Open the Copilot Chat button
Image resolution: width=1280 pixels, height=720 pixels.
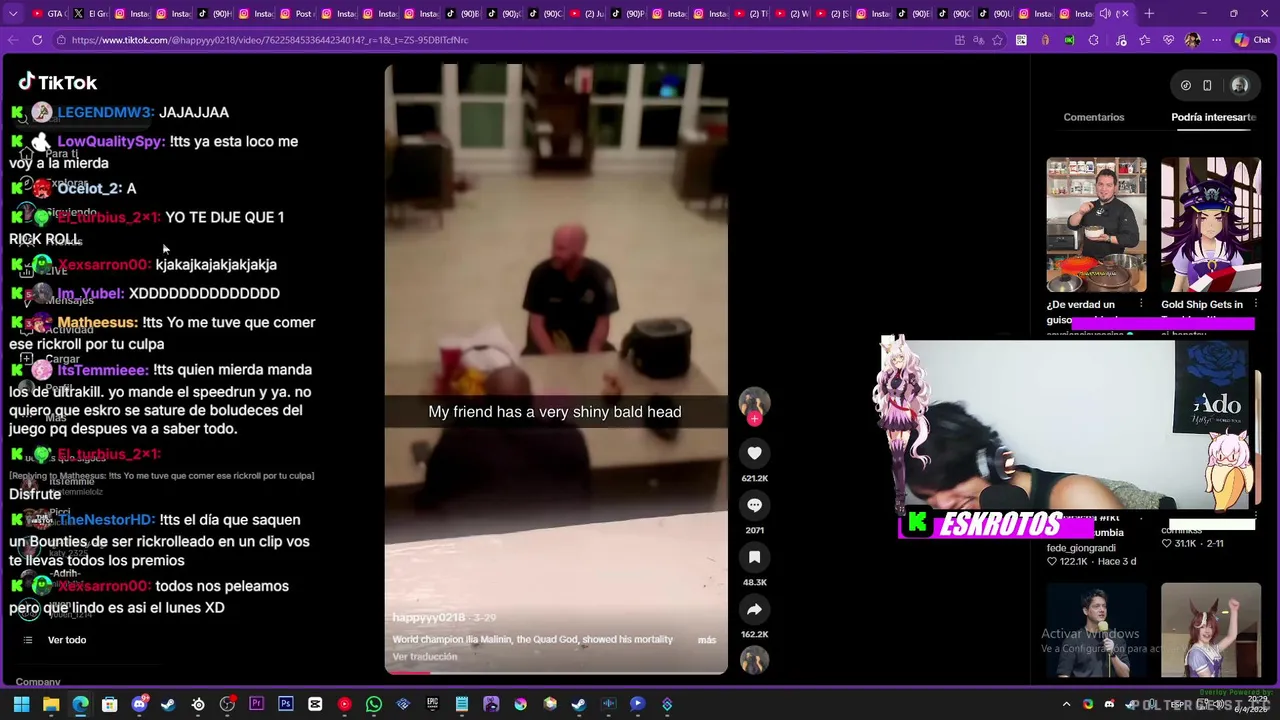point(1253,40)
